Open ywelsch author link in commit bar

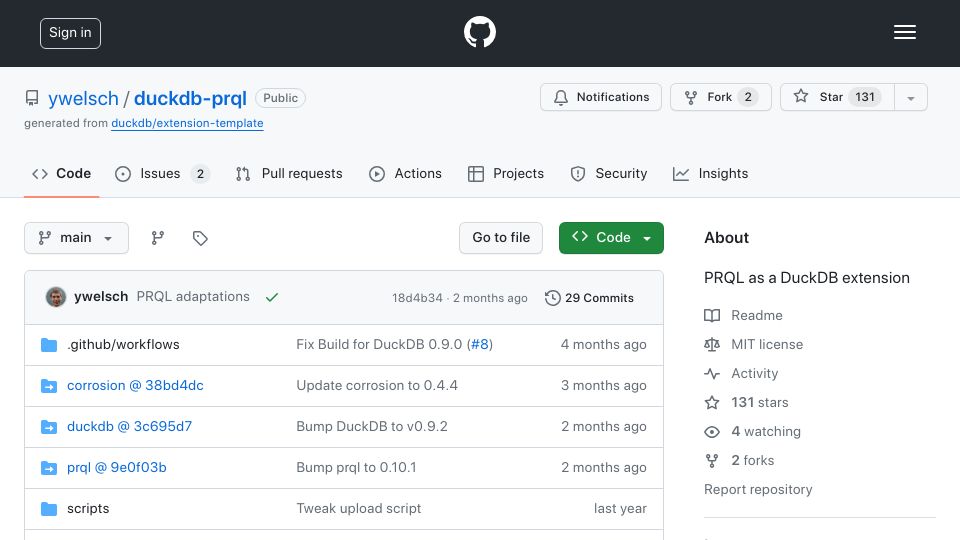(x=101, y=297)
